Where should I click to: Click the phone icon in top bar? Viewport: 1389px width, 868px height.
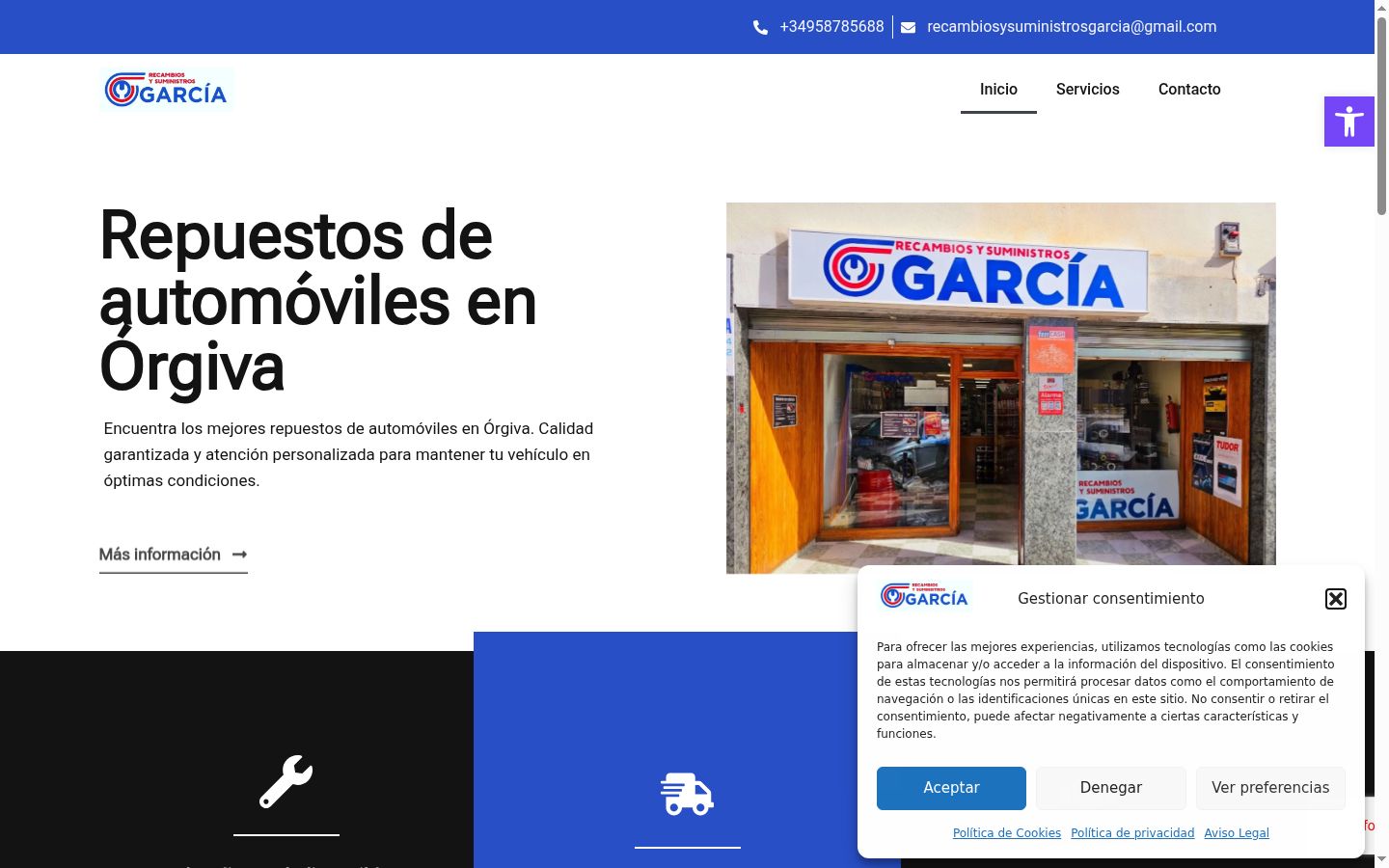point(760,27)
